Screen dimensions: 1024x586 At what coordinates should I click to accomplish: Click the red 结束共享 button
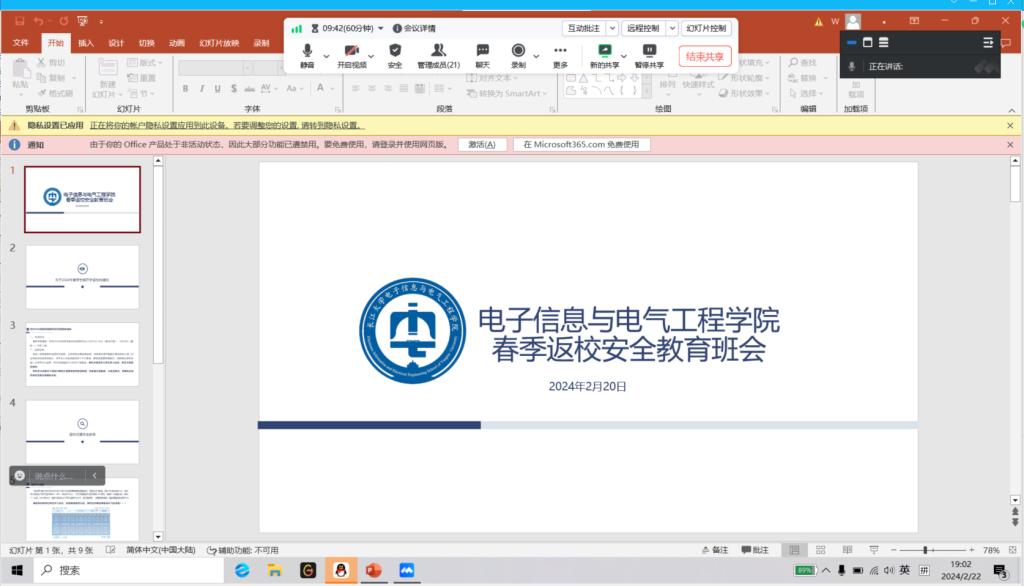click(705, 56)
